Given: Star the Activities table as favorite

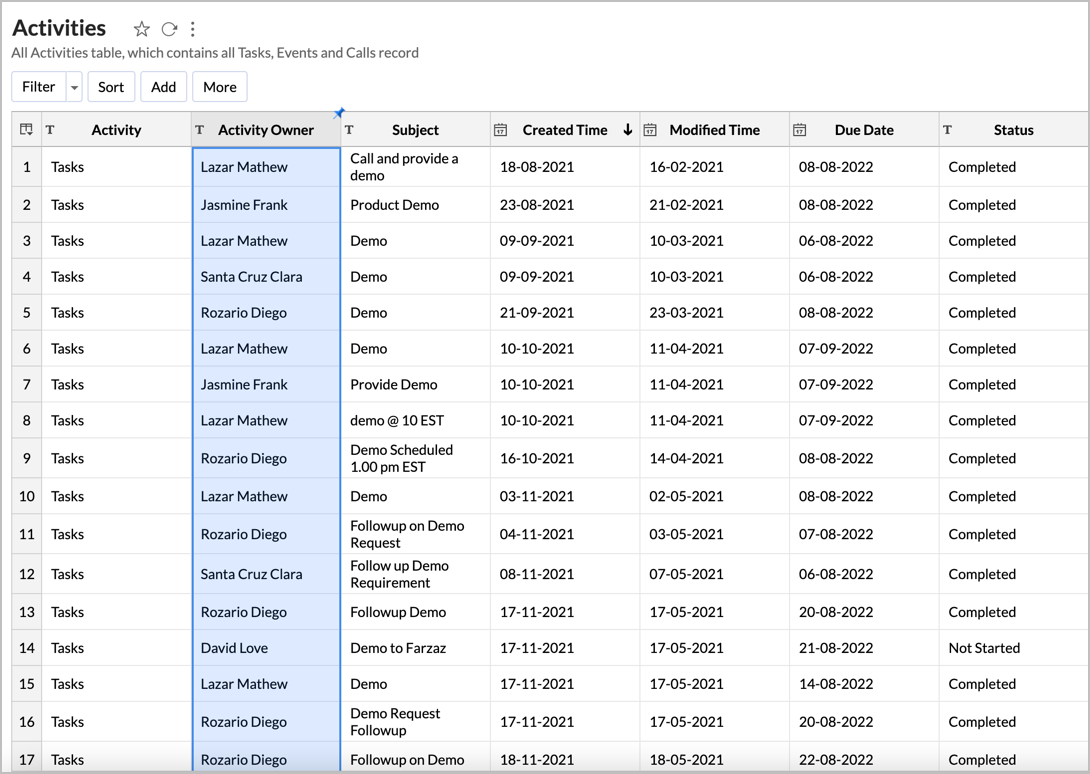Looking at the screenshot, I should (141, 29).
